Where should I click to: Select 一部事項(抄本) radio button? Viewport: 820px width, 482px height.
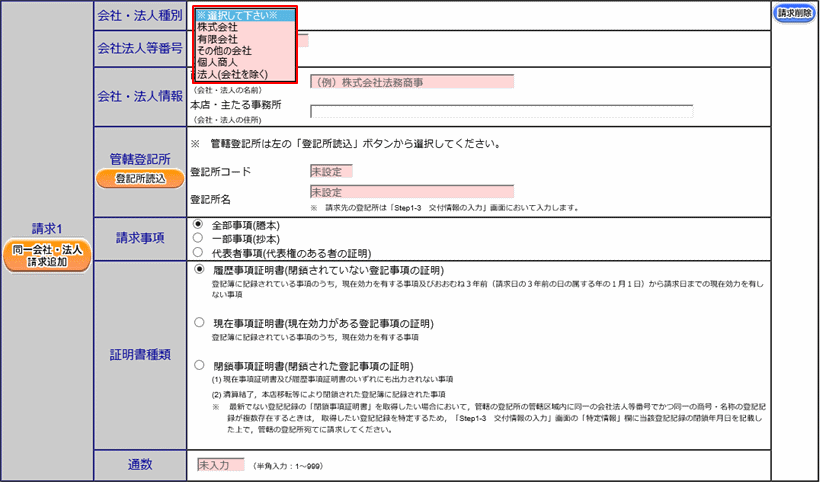coord(198,238)
